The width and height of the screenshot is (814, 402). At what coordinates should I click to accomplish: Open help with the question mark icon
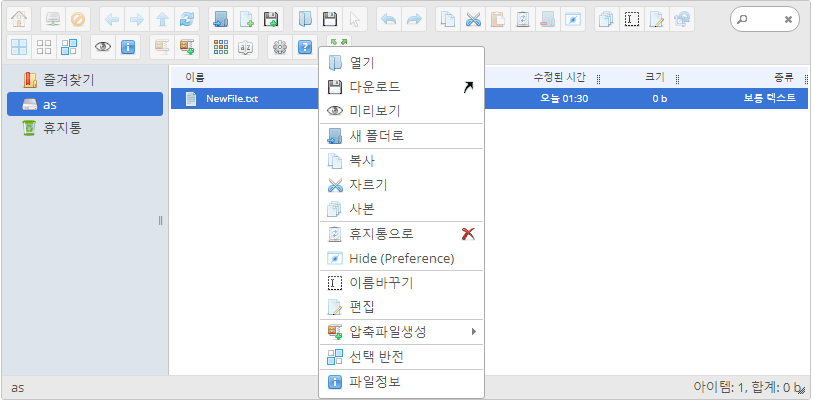(x=305, y=47)
